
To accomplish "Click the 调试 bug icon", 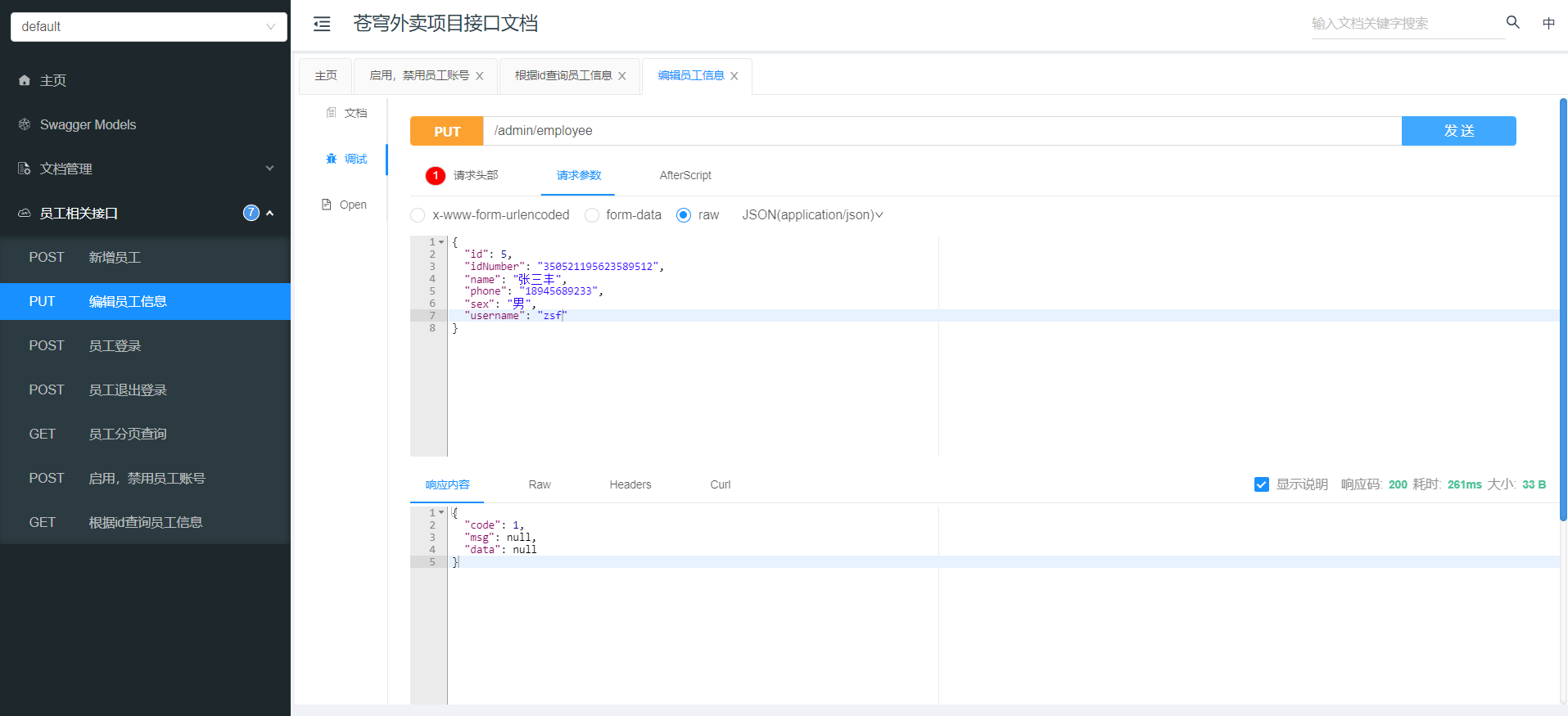I will click(331, 158).
